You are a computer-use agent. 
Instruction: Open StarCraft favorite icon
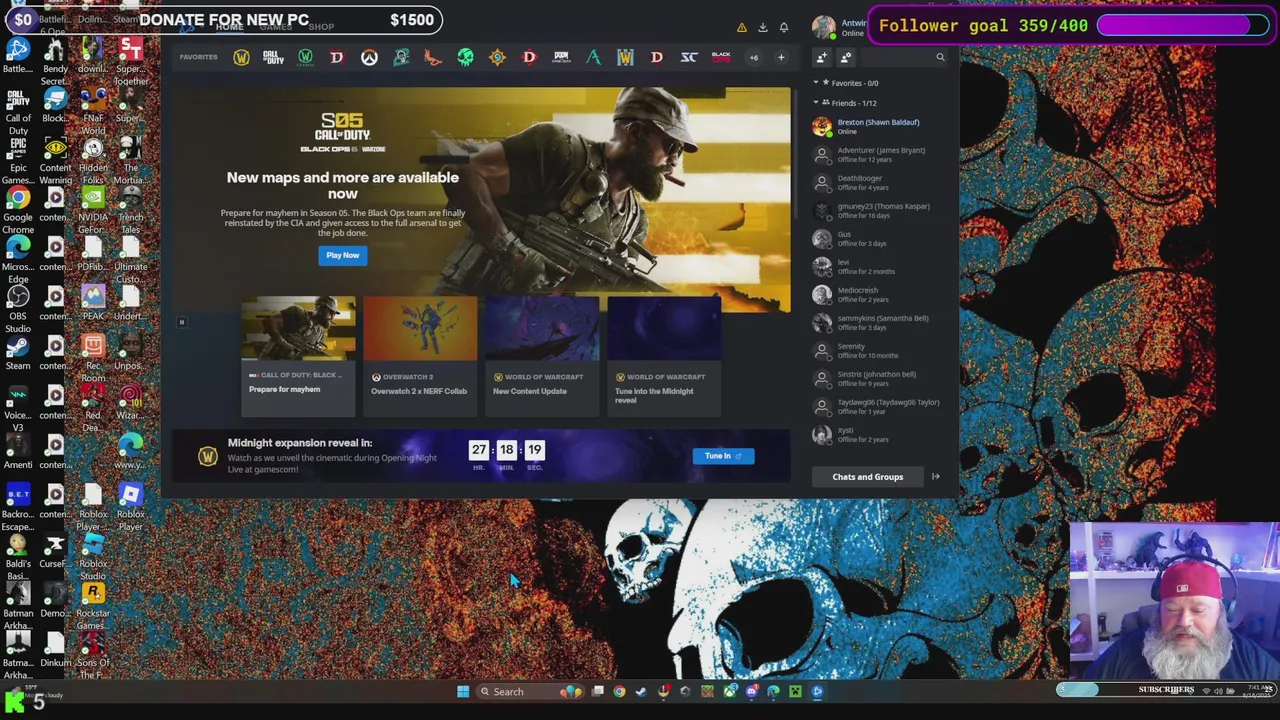[689, 58]
